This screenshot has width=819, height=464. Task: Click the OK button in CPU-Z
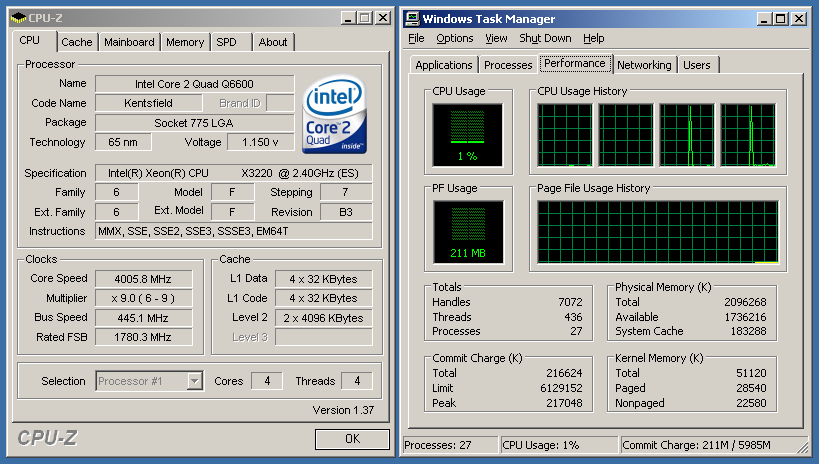[353, 439]
